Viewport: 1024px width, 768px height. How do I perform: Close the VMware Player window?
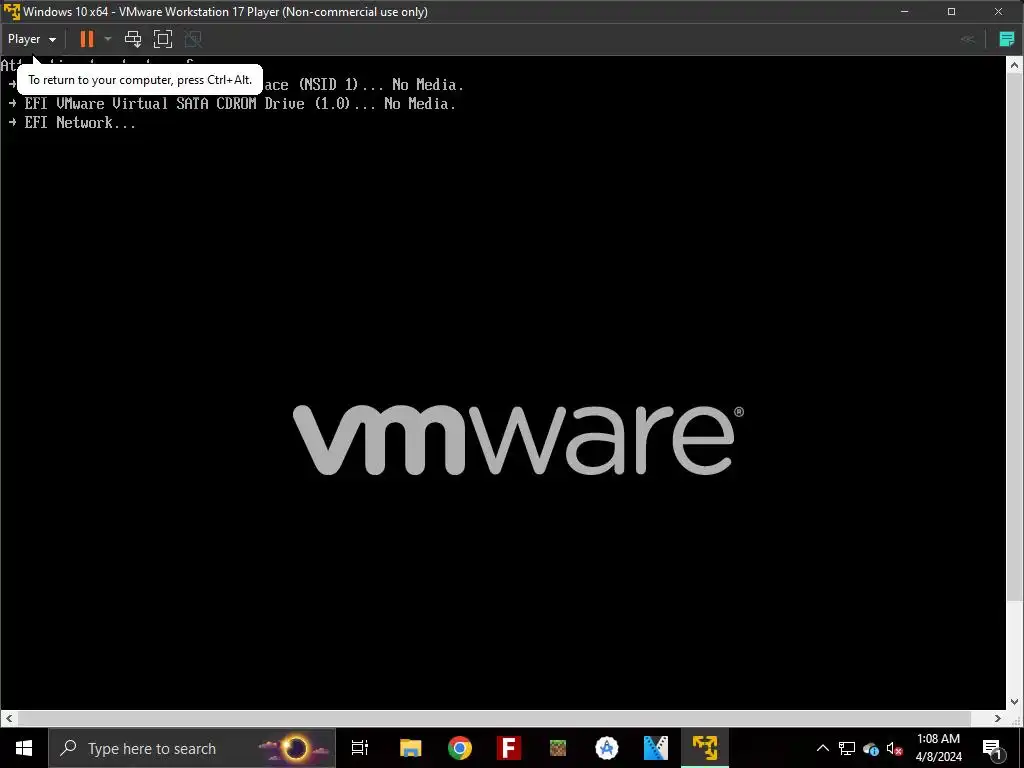[999, 12]
